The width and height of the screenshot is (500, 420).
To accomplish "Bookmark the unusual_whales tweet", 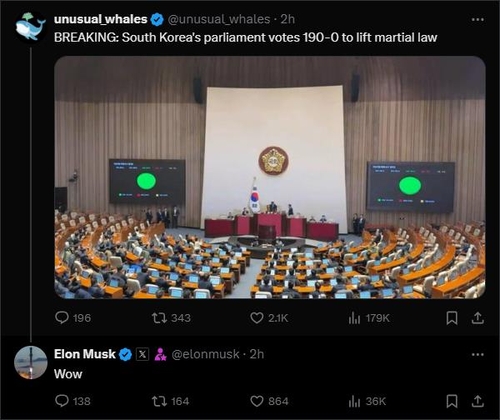I will pos(452,318).
